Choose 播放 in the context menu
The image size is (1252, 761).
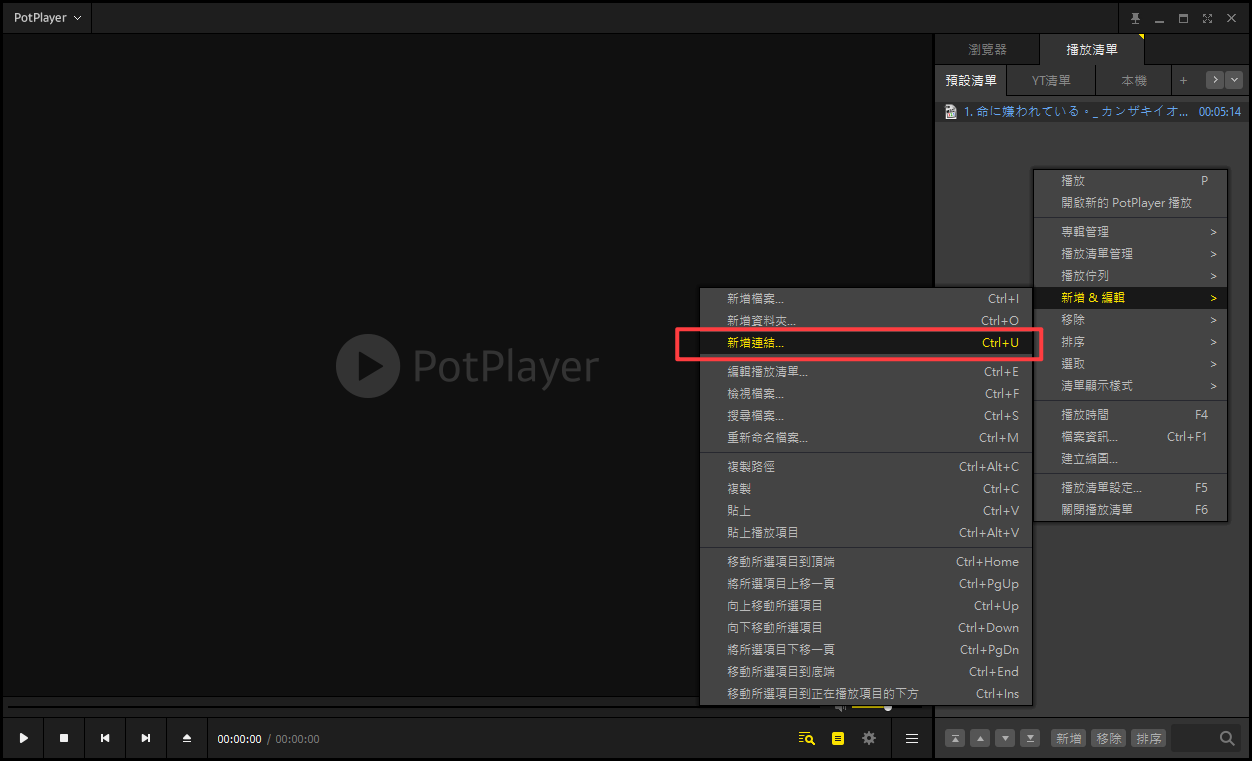click(1130, 181)
